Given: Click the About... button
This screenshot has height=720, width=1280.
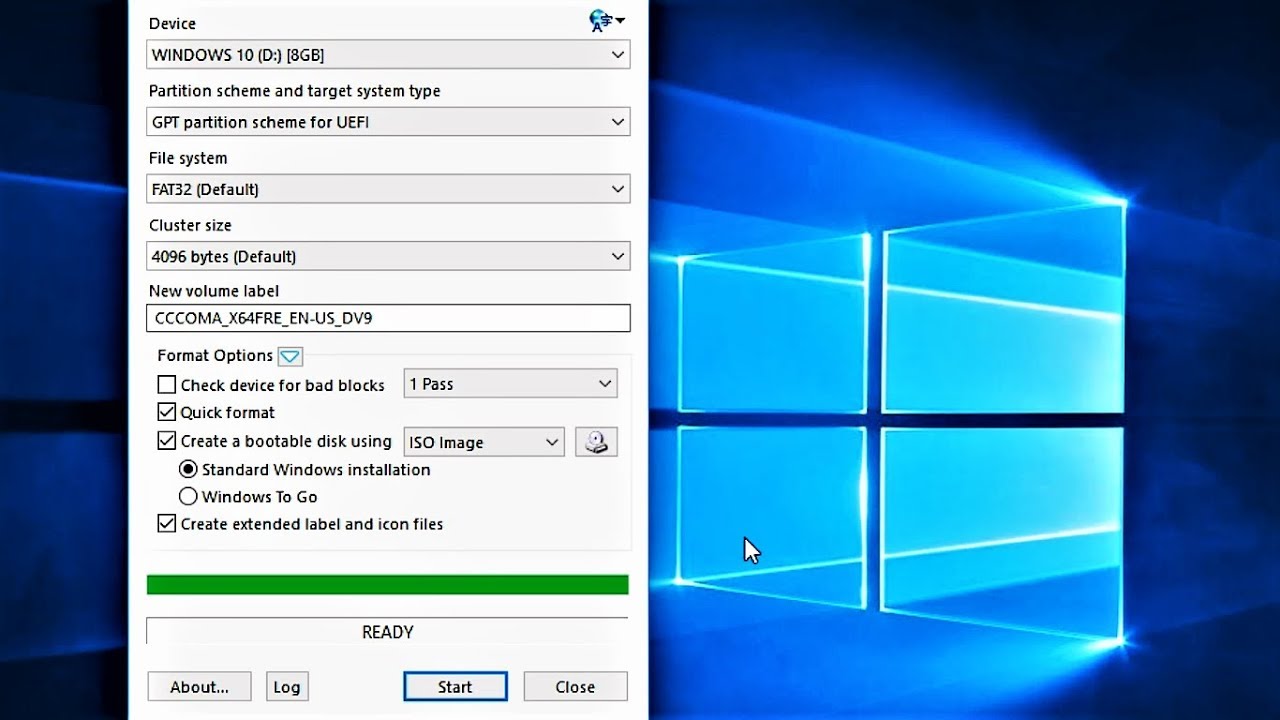Looking at the screenshot, I should tap(199, 687).
